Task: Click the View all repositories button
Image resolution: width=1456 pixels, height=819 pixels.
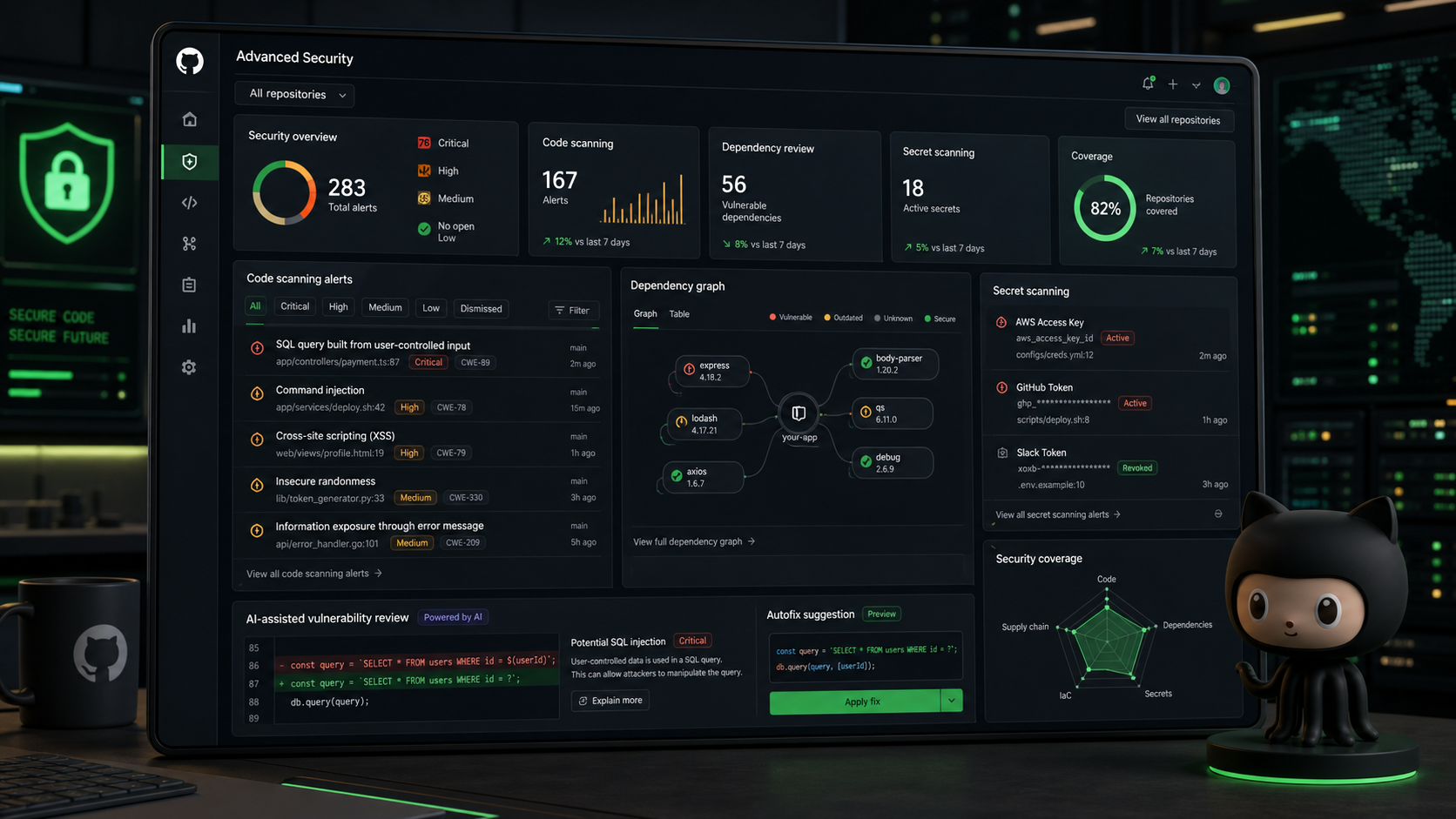Action: click(x=1178, y=119)
